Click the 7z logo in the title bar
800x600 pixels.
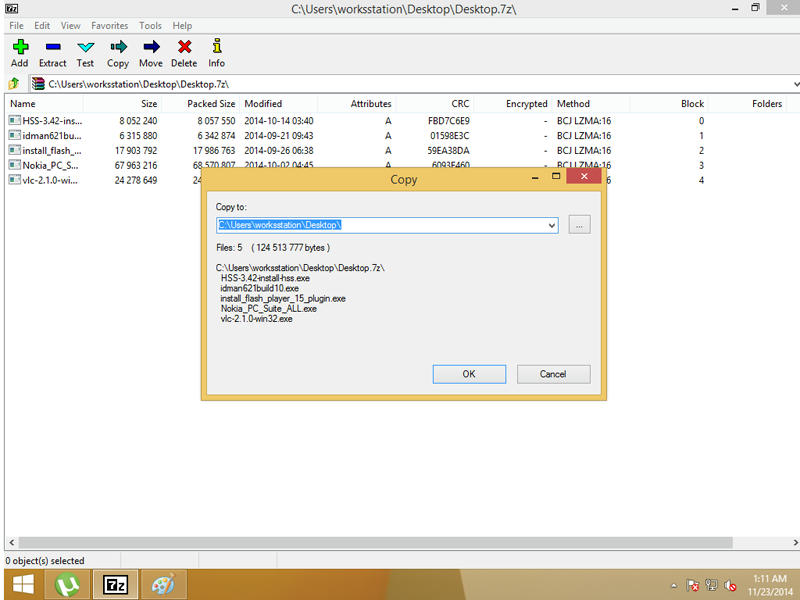[x=12, y=8]
